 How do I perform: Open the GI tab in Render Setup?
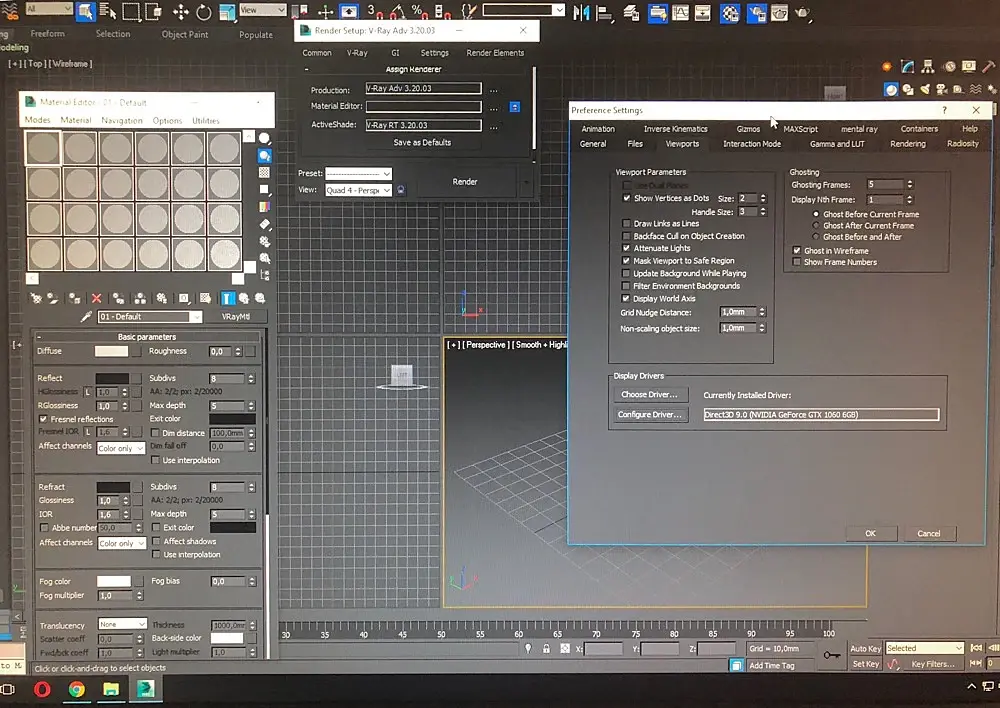[x=395, y=53]
